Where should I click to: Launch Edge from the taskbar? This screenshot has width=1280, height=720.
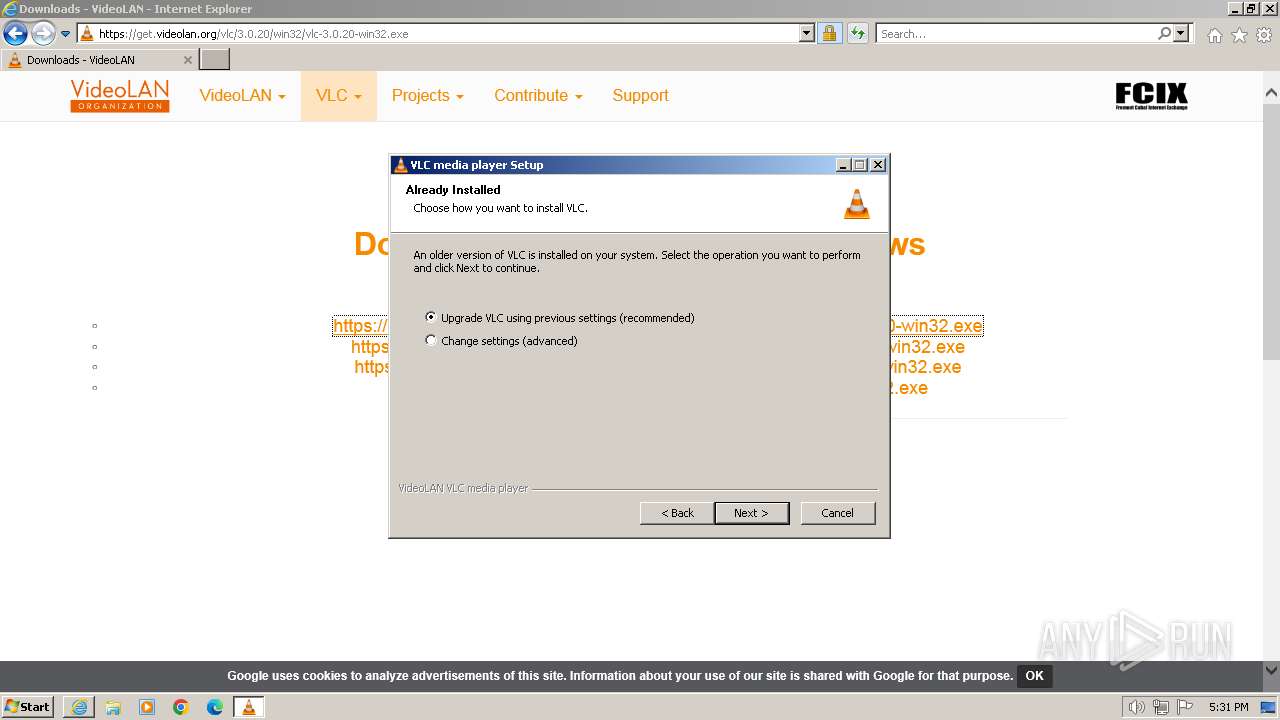click(215, 707)
